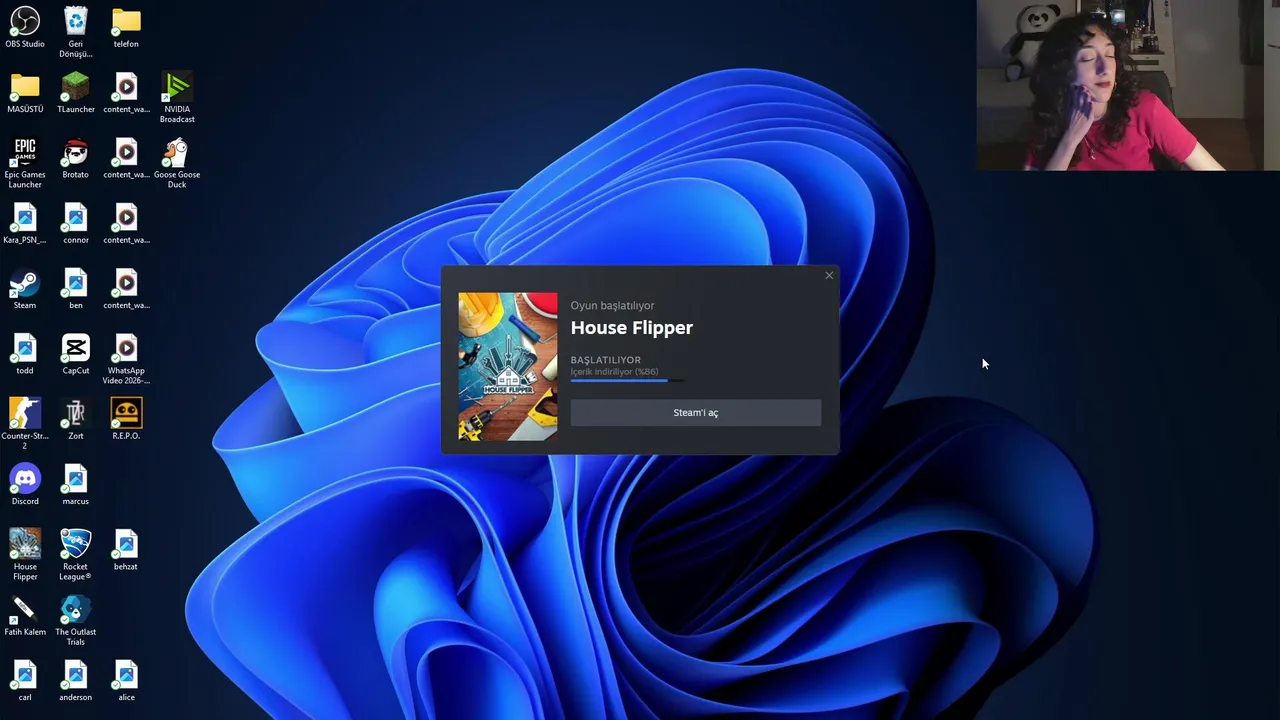Open Epic Games Launcher shortcut
Screen dimensions: 1280x720
click(25, 163)
